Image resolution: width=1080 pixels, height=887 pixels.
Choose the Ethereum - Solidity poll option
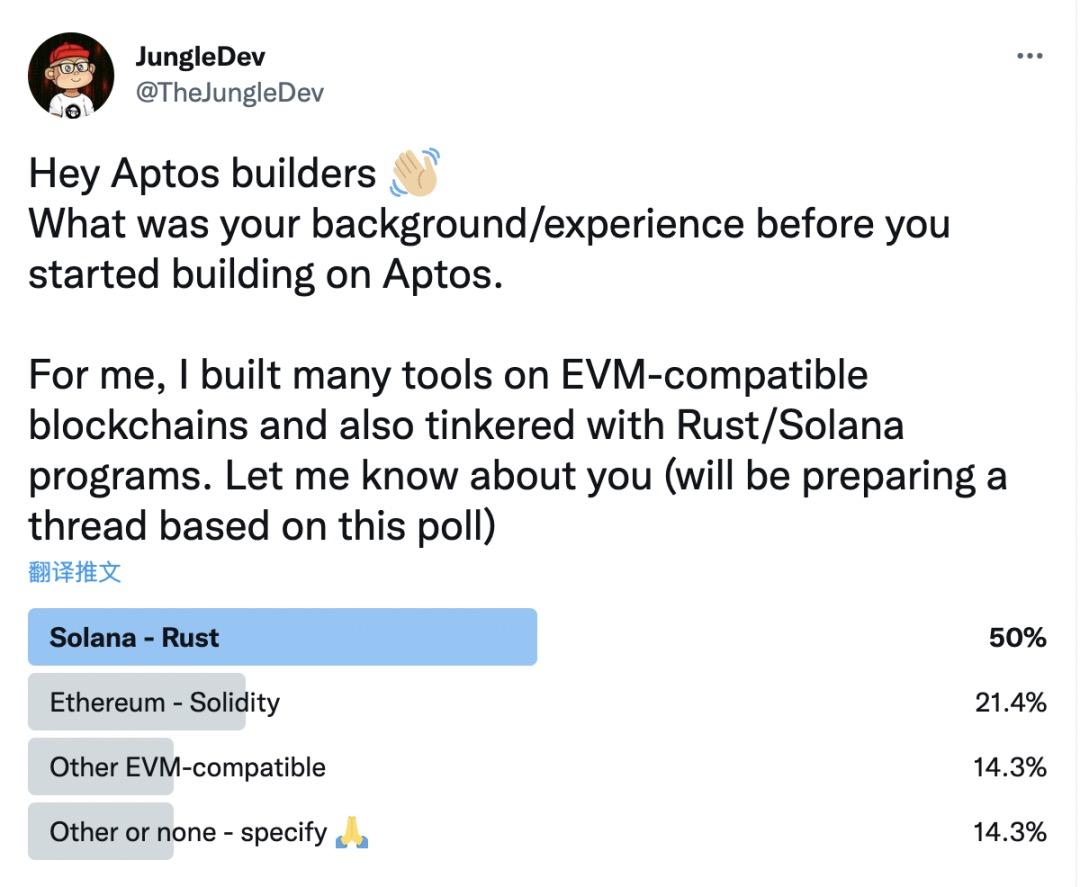165,702
